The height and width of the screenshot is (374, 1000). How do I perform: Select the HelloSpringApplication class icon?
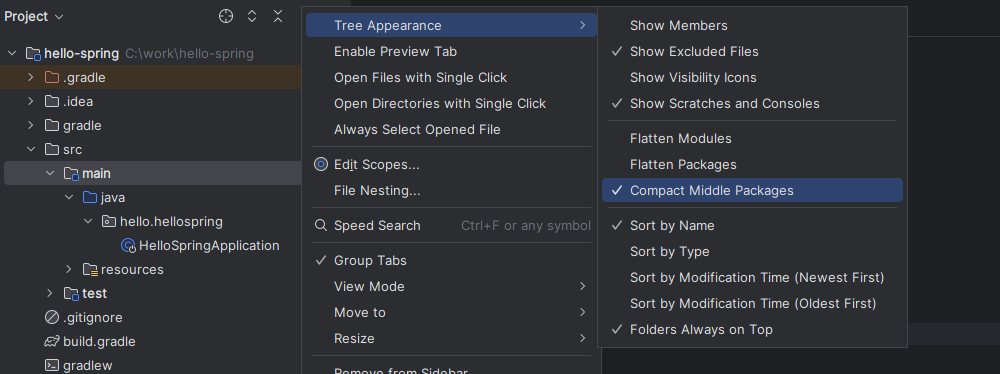coord(128,246)
